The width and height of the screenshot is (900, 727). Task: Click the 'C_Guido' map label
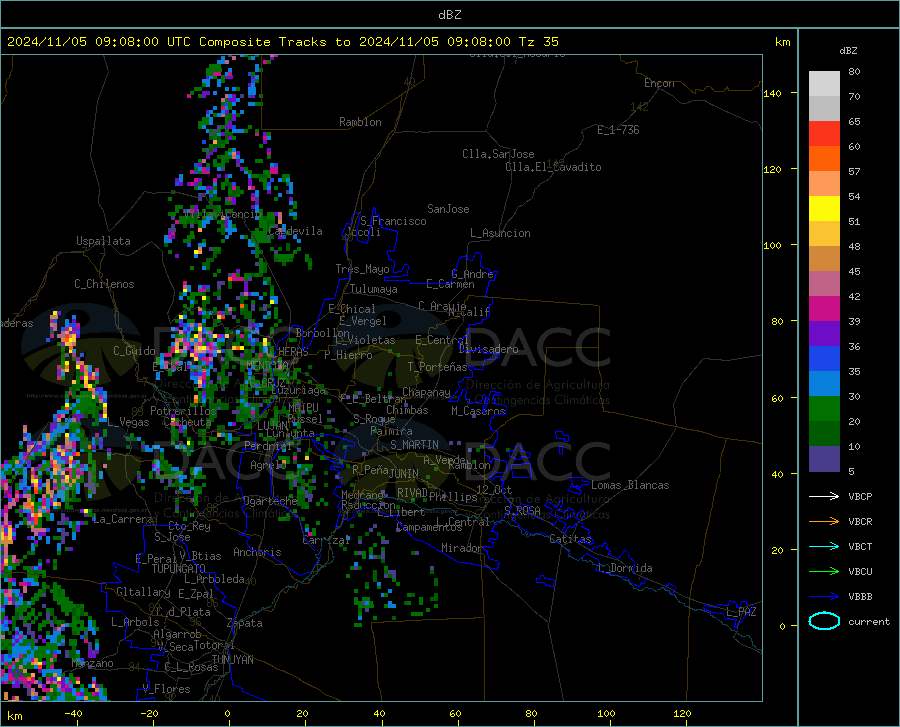coord(134,351)
